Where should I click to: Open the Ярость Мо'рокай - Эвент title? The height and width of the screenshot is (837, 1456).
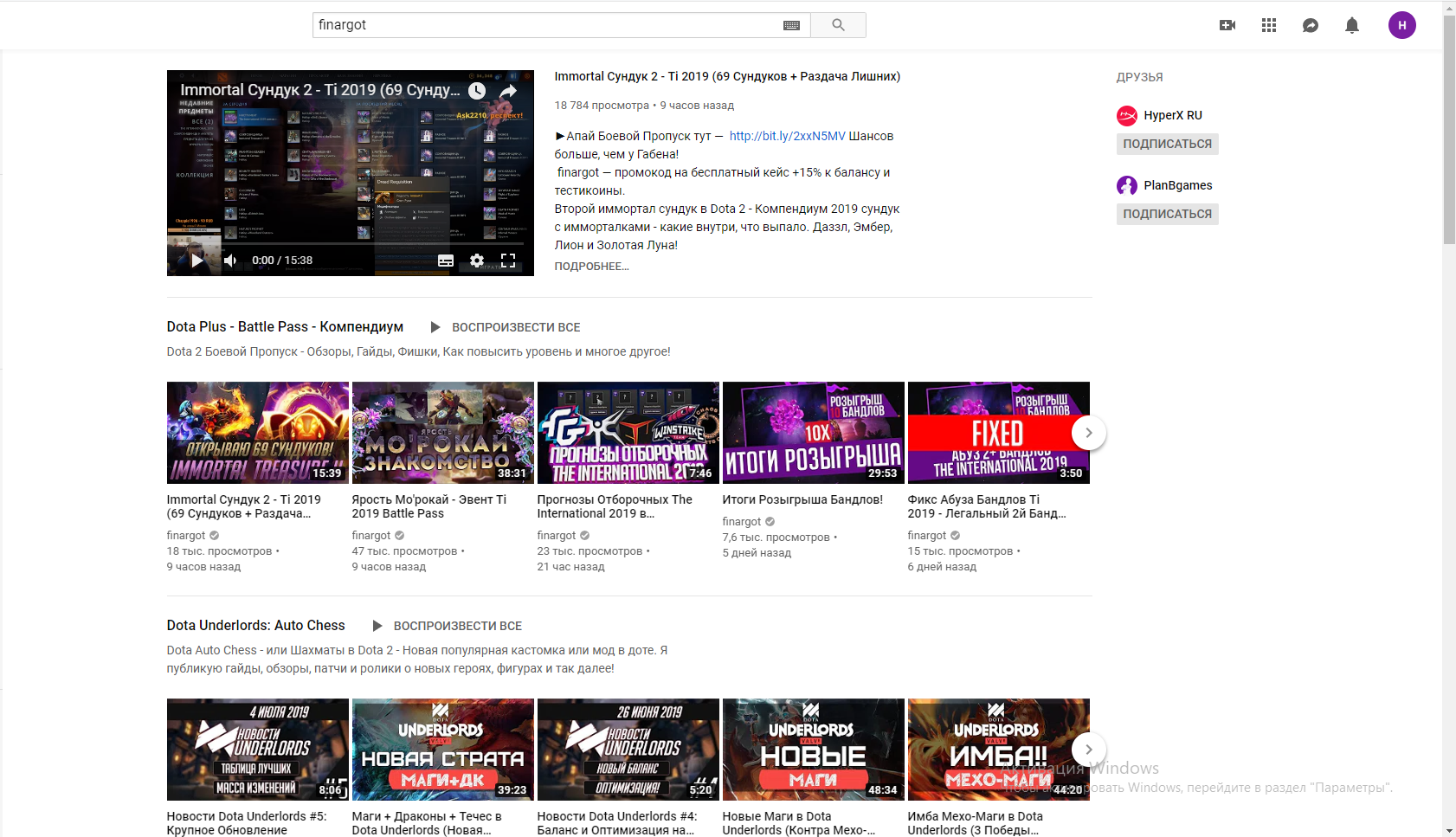(429, 506)
